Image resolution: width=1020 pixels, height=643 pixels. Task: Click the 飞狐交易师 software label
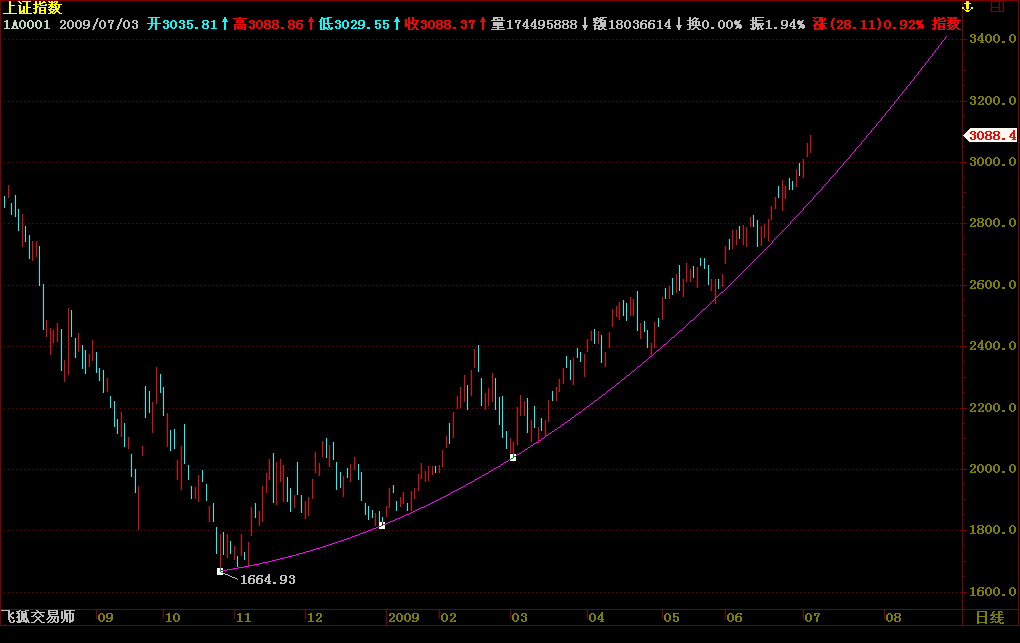click(x=38, y=617)
